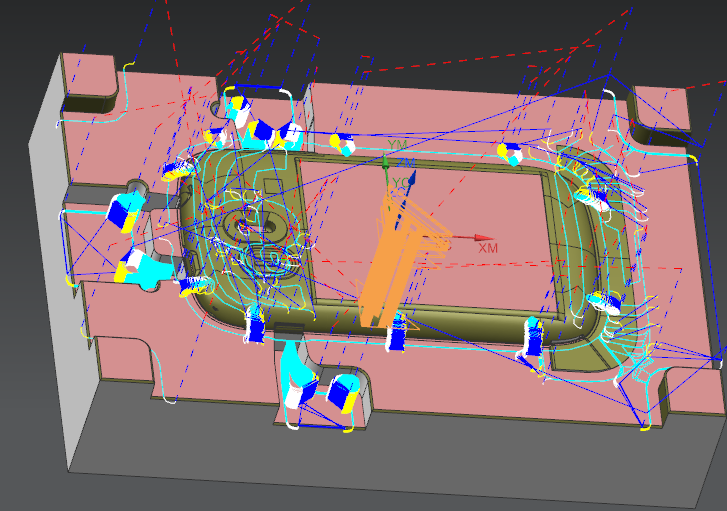Click the red XM axis label
The height and width of the screenshot is (511, 727).
[488, 247]
